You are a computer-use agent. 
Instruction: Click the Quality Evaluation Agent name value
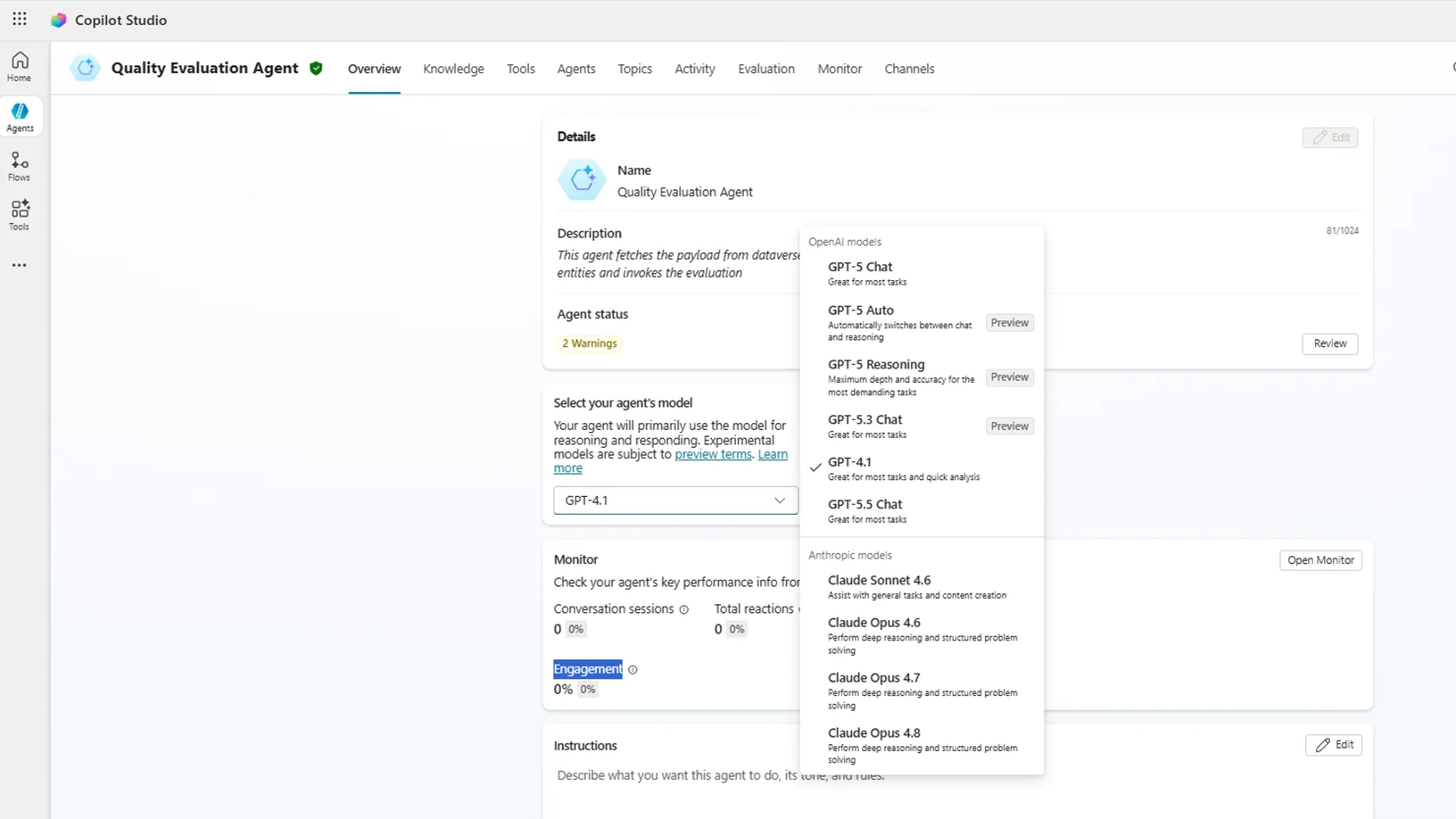(x=685, y=192)
